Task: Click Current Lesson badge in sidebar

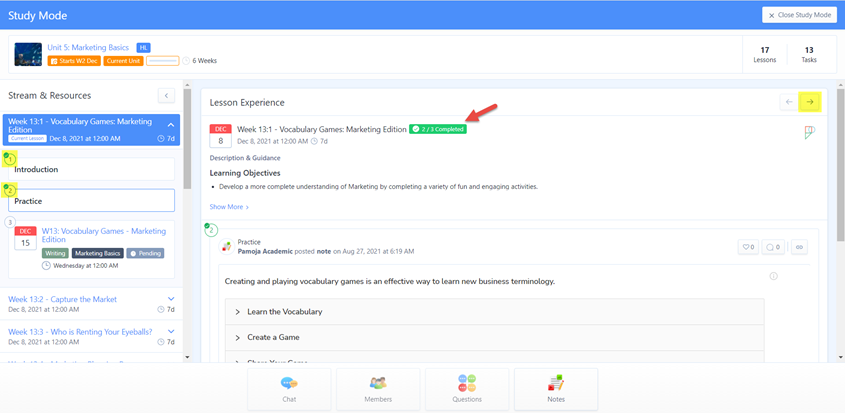Action: tap(27, 139)
